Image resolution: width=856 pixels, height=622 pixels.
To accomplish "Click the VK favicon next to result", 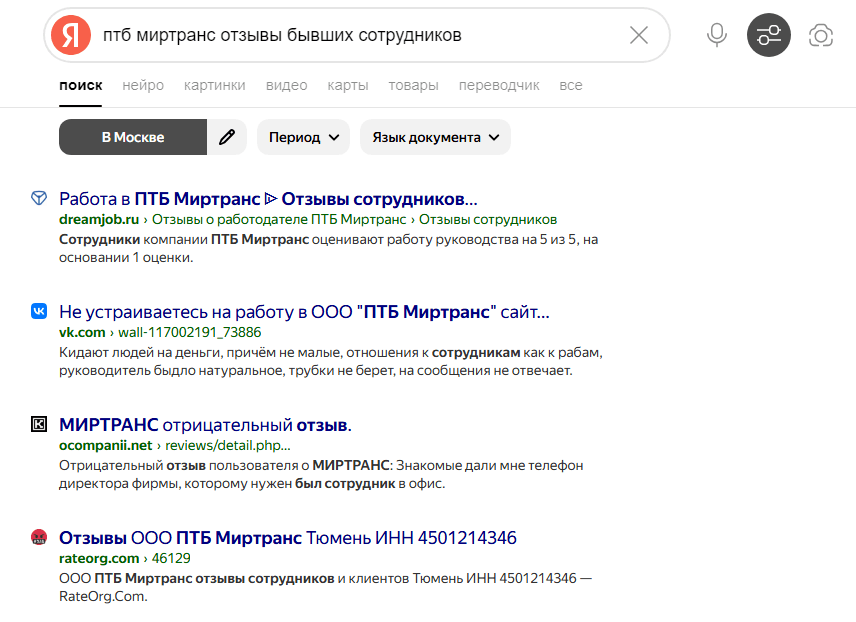I will click(39, 312).
